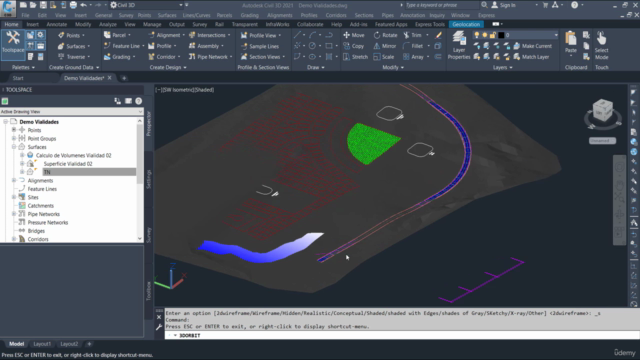
Task: Expand the Pipe Networks tree node
Action: click(x=14, y=214)
